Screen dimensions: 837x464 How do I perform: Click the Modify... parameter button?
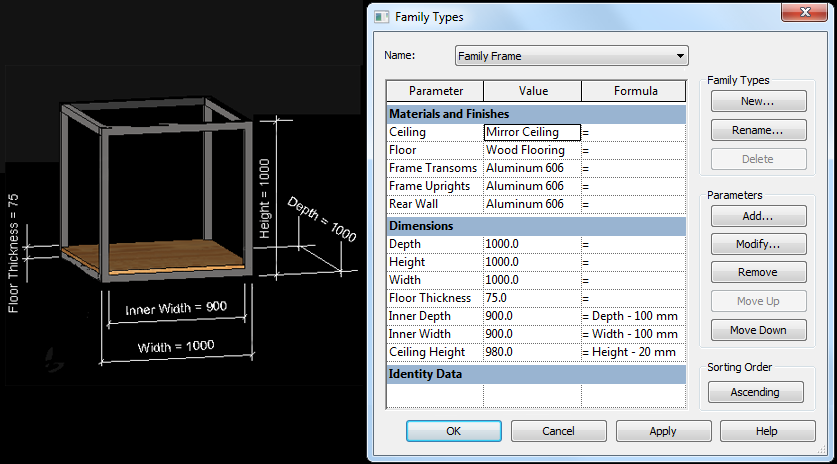758,244
